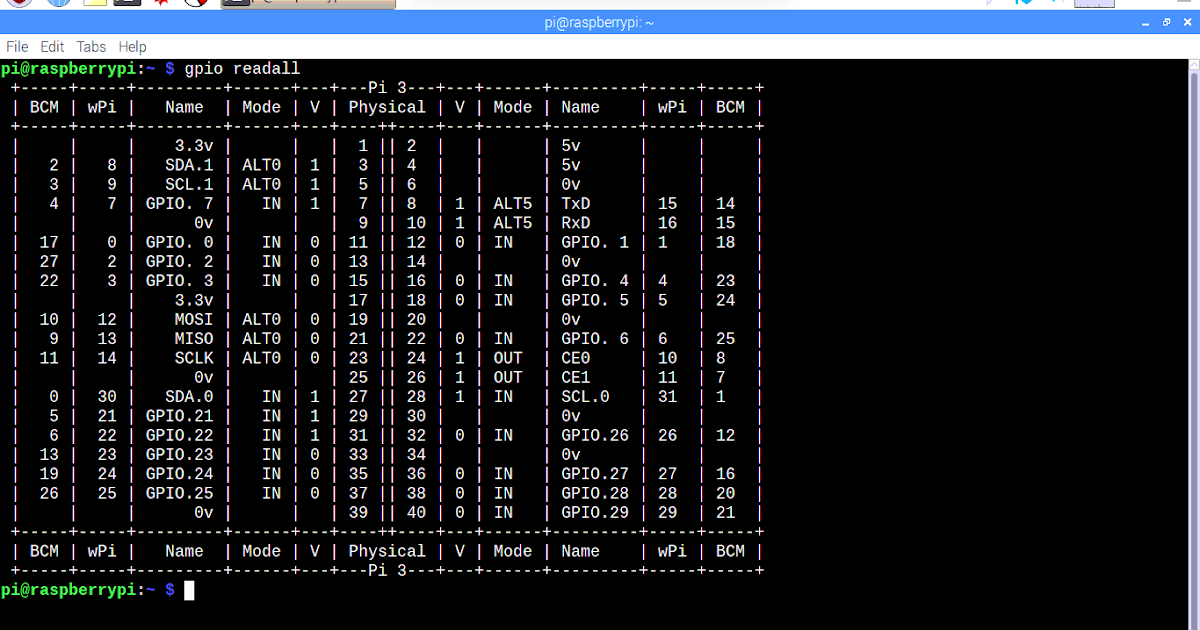Open the File menu in the terminal

(x=16, y=46)
